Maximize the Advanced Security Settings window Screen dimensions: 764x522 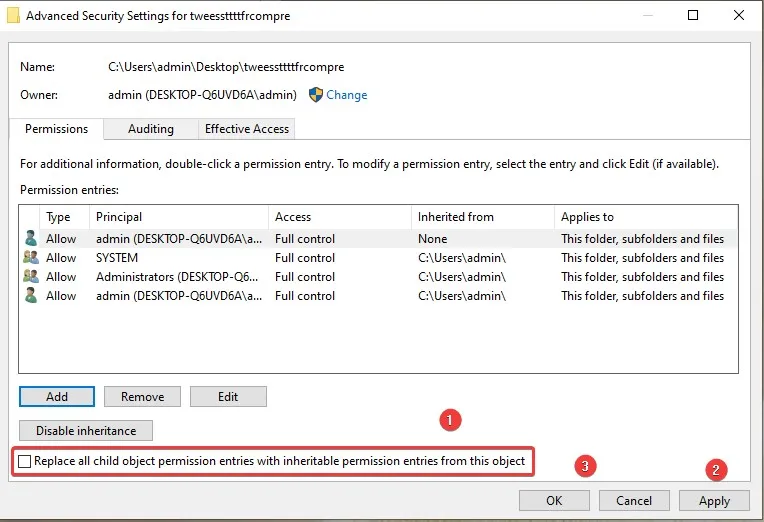click(693, 15)
